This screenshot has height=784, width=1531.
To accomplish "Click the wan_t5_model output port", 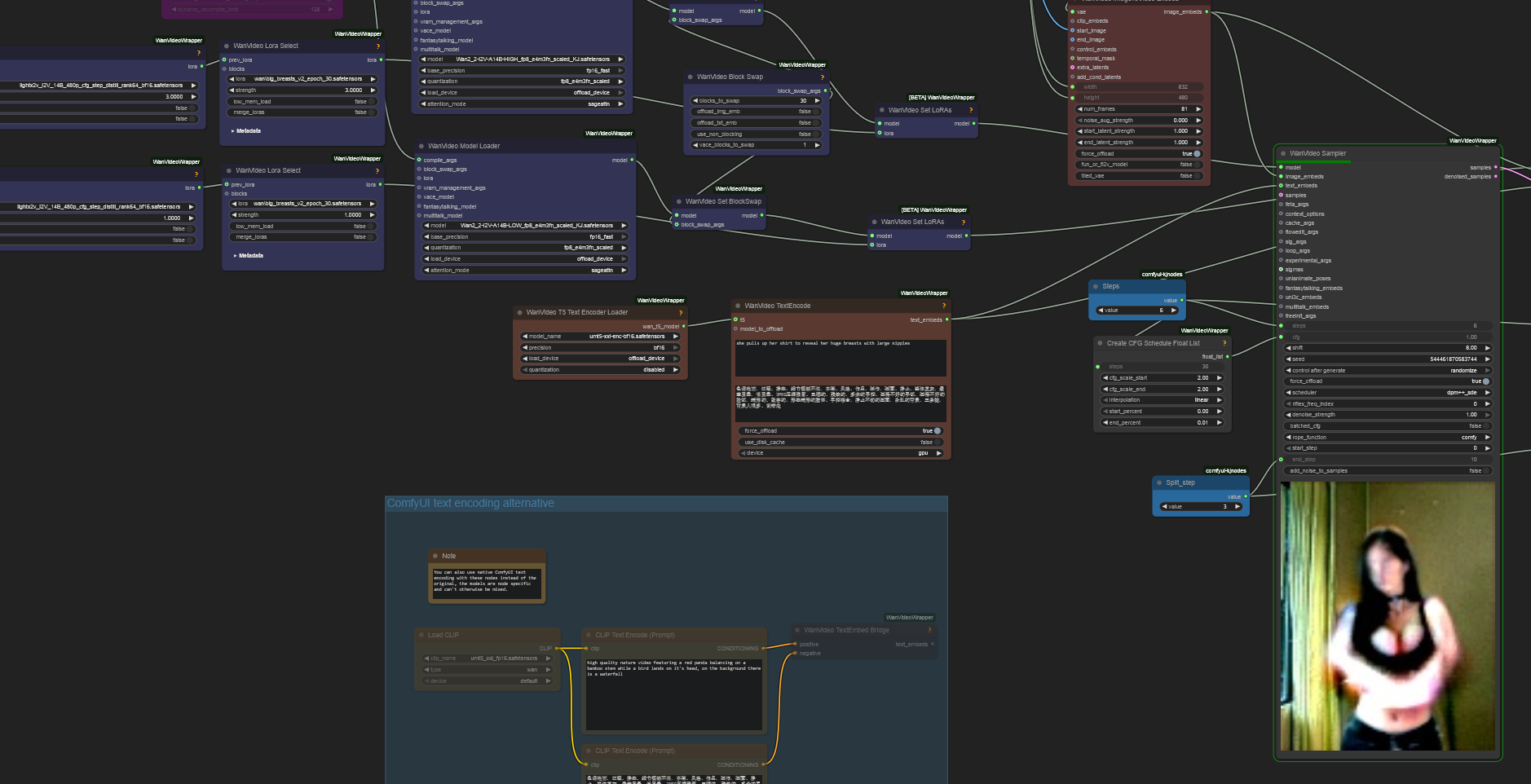I will pos(683,326).
